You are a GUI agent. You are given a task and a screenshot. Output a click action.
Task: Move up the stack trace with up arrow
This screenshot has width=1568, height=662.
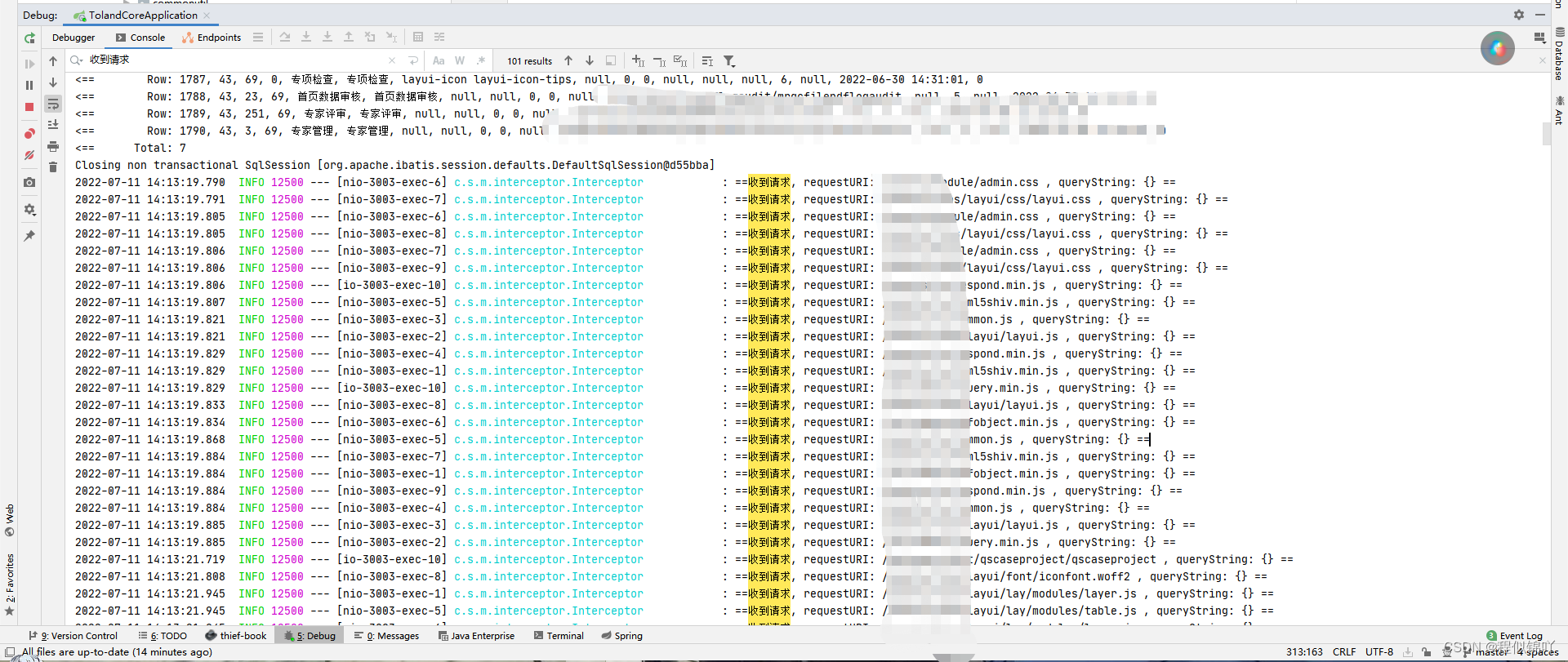coord(53,61)
